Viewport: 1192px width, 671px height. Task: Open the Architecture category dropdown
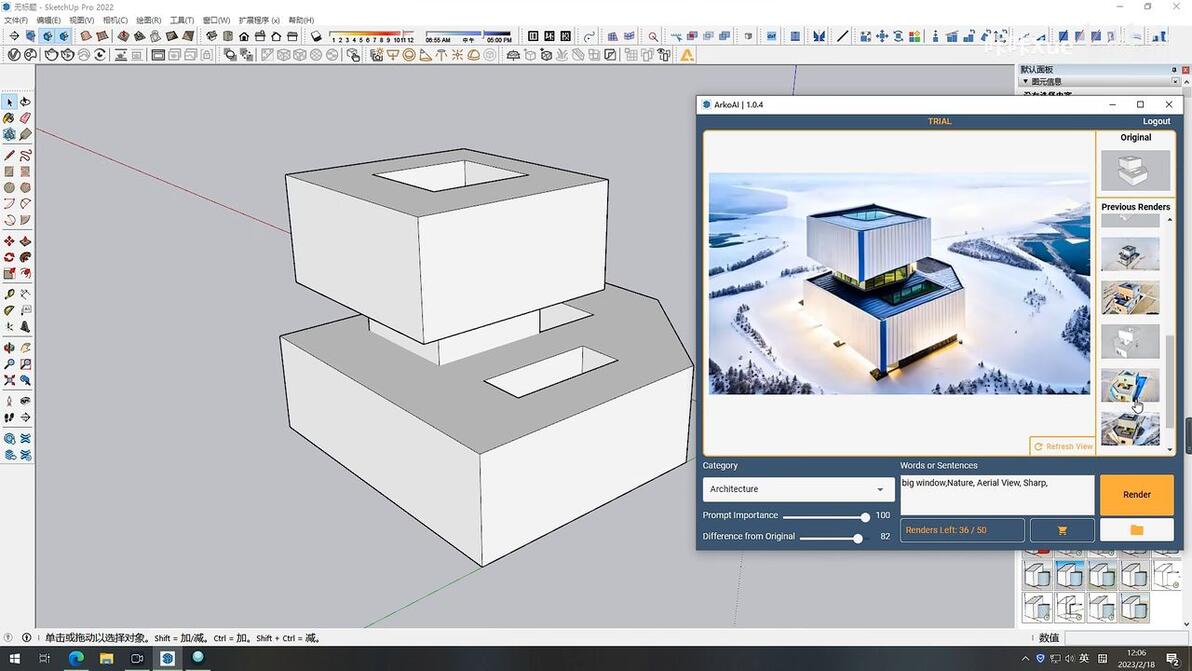click(x=798, y=489)
